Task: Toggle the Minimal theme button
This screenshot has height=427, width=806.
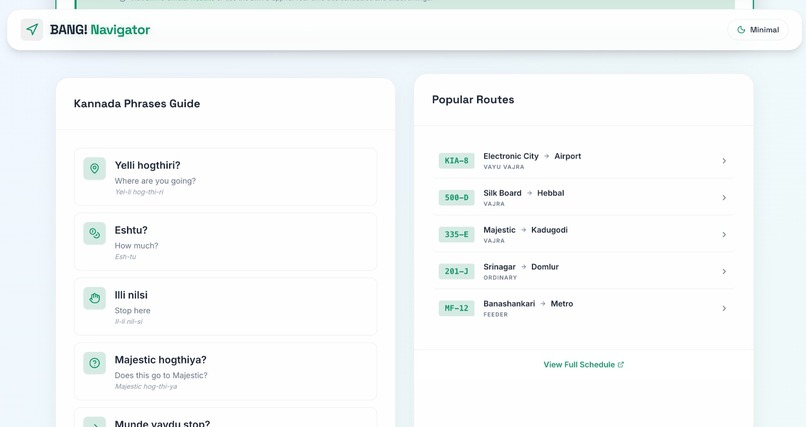Action: click(758, 30)
